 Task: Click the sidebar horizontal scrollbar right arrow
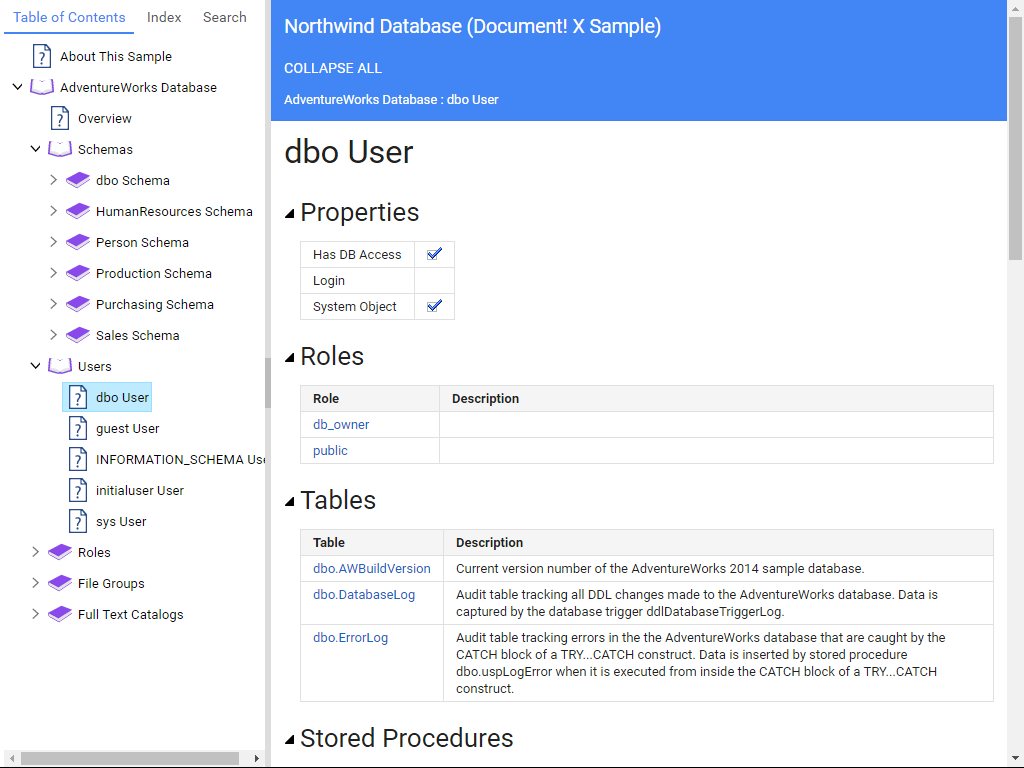(257, 758)
